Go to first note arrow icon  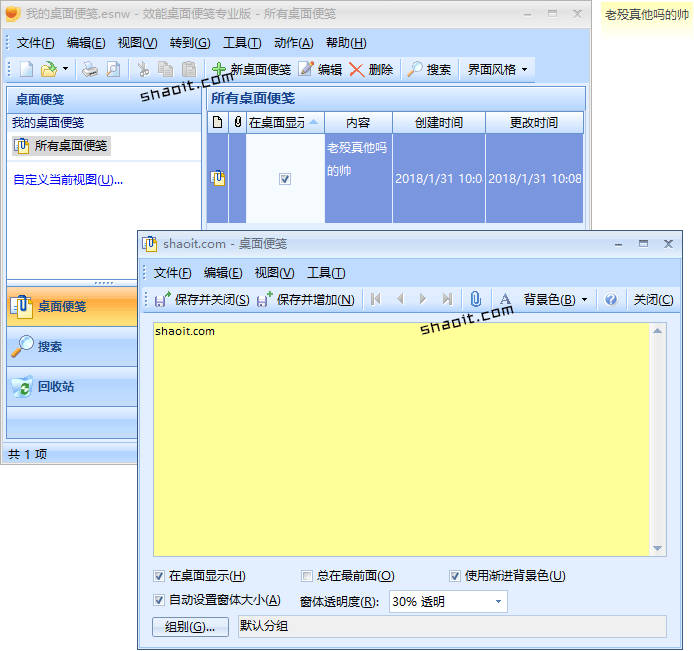tap(376, 300)
